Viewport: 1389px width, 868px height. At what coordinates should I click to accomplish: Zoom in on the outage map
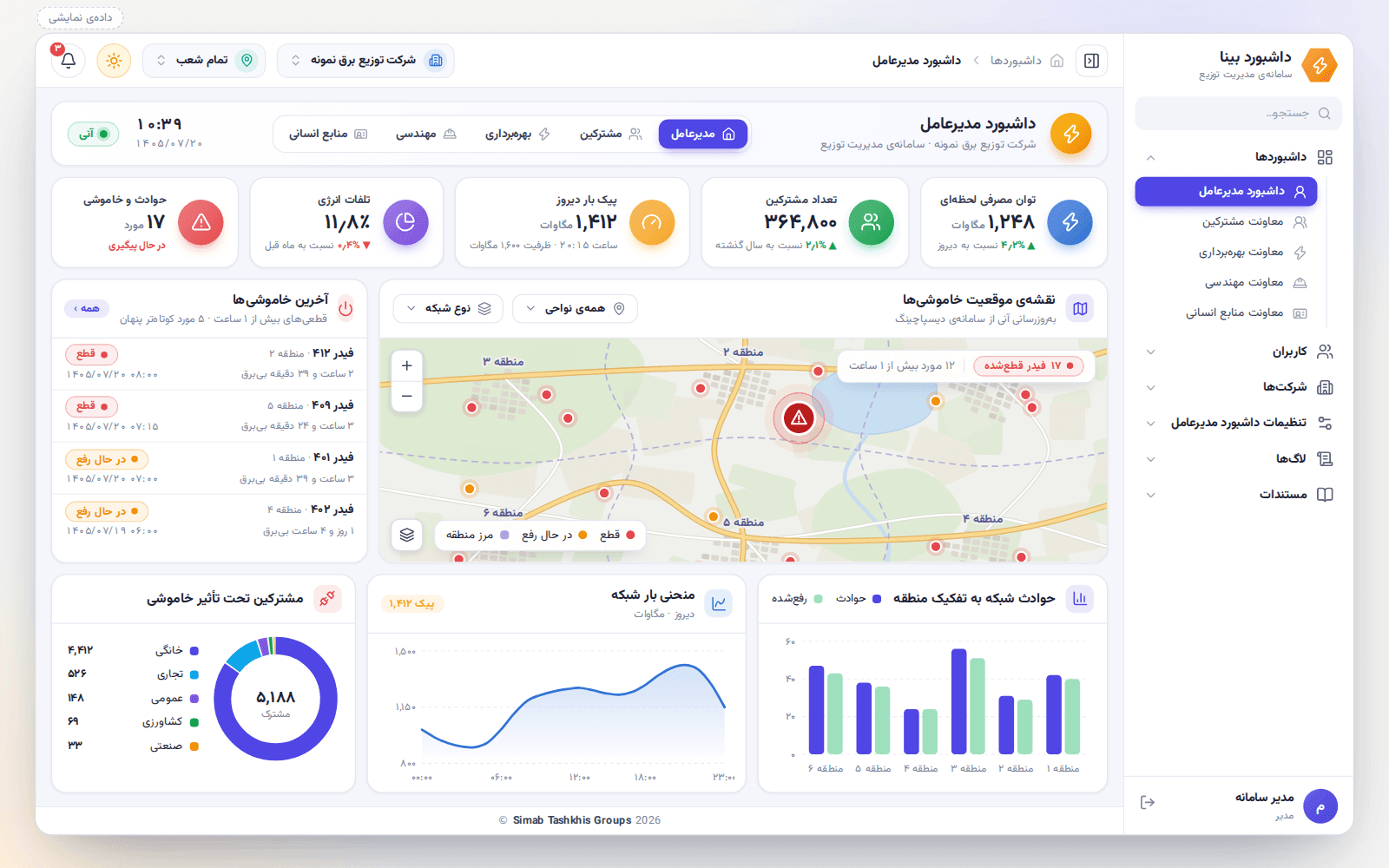[407, 365]
